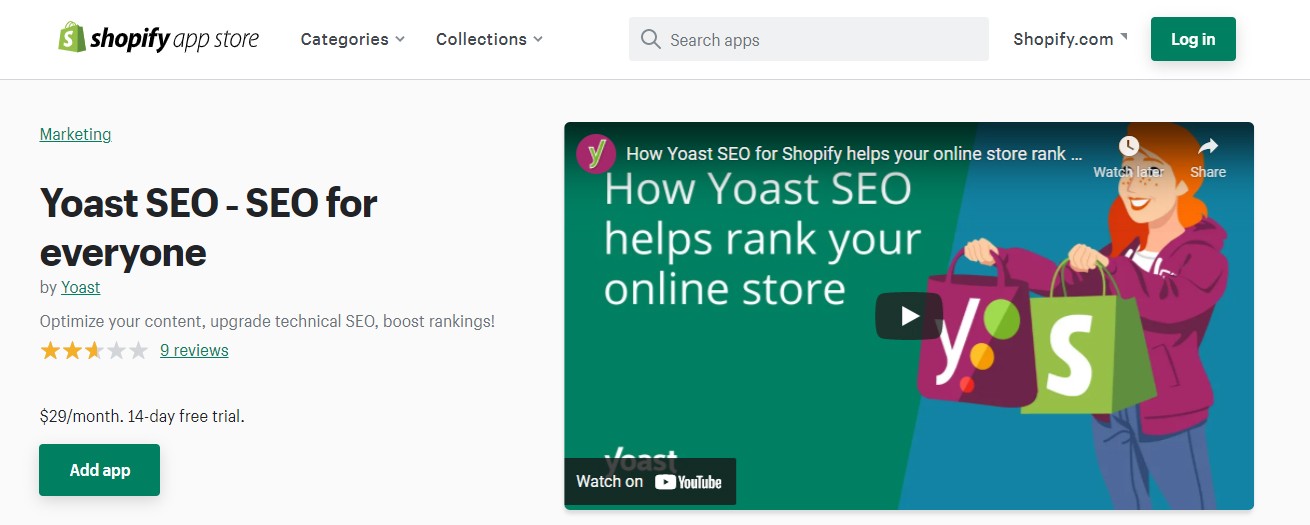Play the Yoast SEO video
The image size is (1310, 525).
point(909,316)
